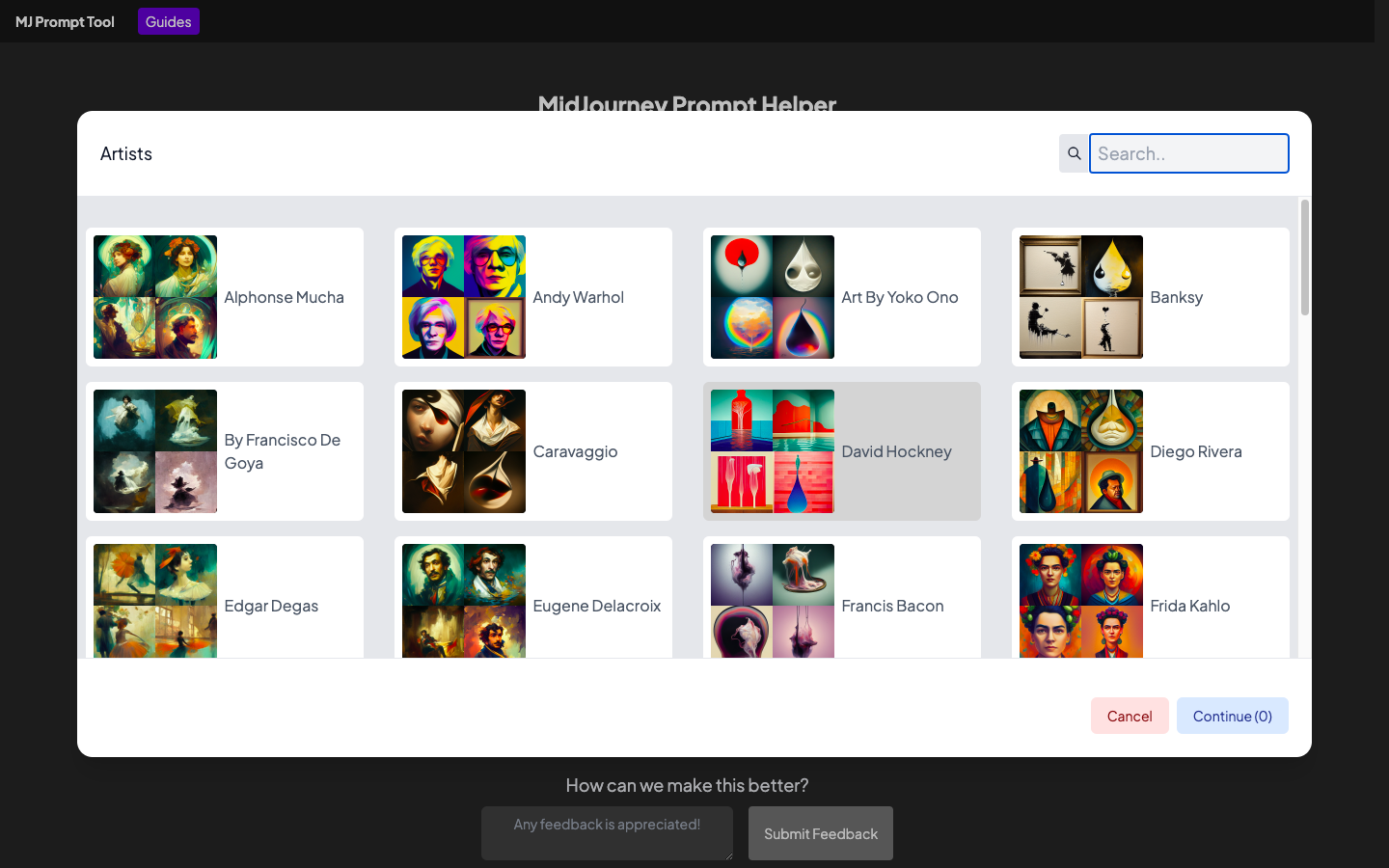
Task: Pick the Art By Yoko Ono thumbnail
Action: tap(773, 297)
